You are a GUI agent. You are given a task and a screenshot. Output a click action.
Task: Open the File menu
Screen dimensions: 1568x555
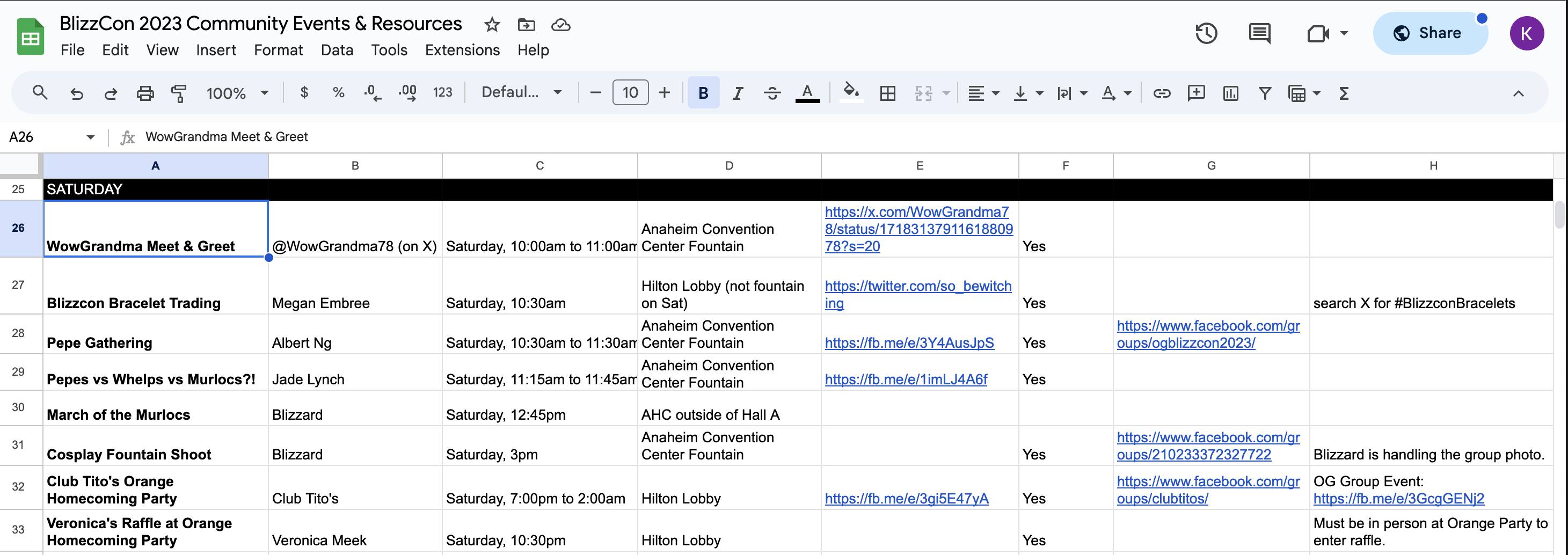click(x=72, y=50)
